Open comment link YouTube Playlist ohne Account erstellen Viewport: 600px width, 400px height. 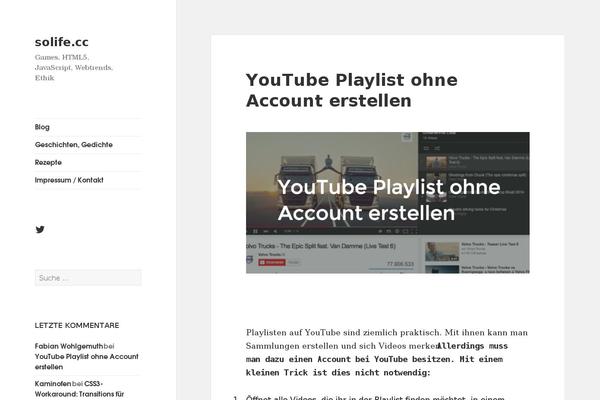coord(86,362)
